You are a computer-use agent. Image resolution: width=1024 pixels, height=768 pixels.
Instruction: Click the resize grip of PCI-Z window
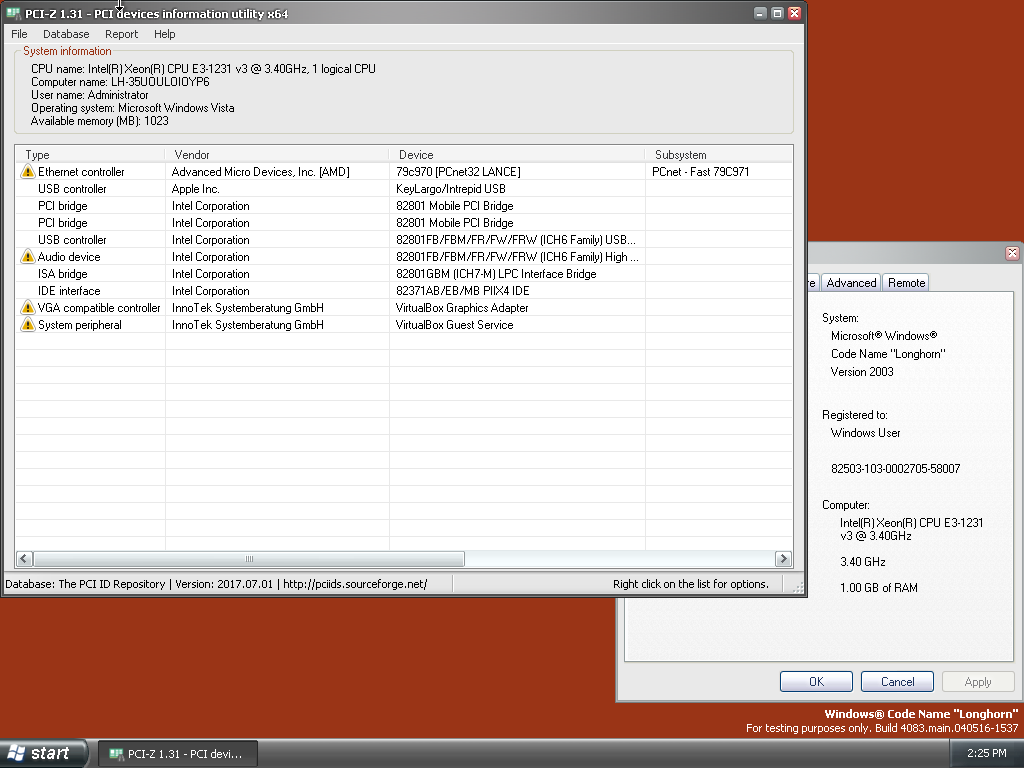[797, 587]
